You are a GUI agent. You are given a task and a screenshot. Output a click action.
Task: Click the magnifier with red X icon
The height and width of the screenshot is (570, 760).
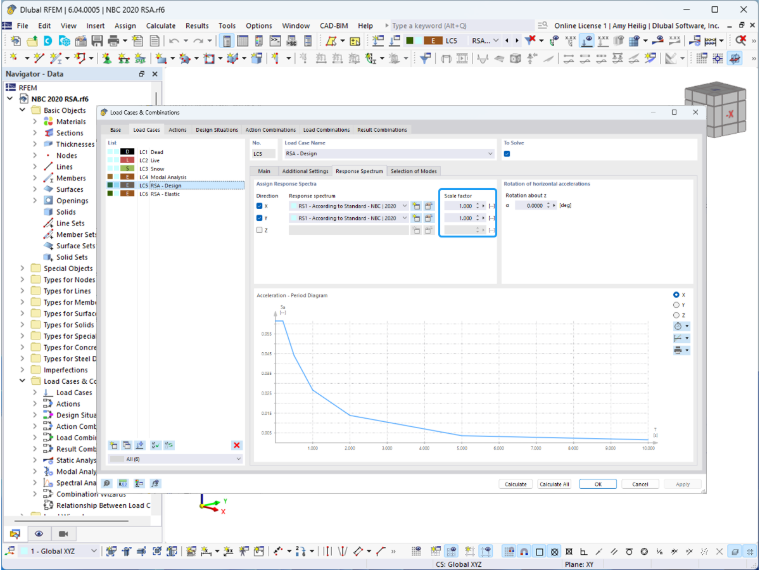(x=741, y=41)
